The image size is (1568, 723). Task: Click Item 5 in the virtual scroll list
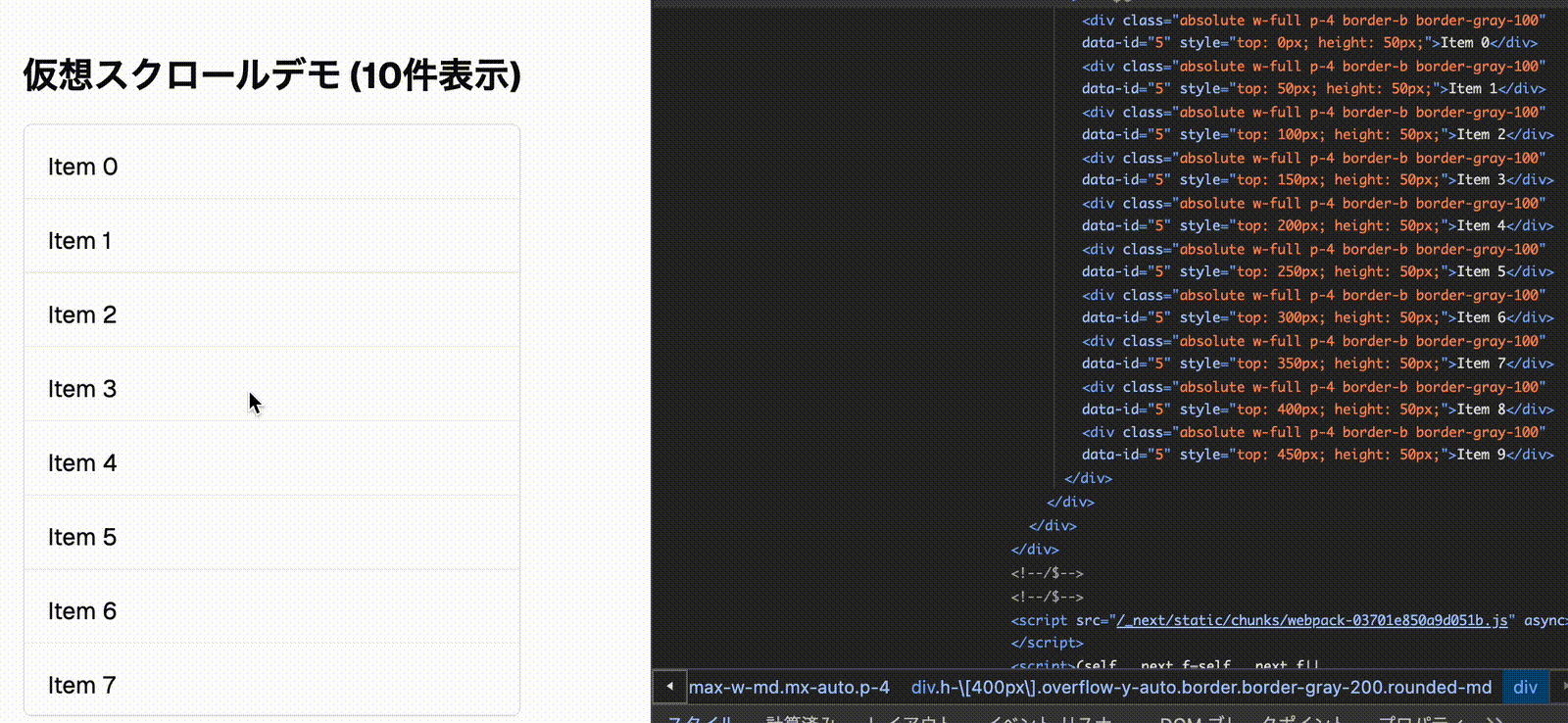[x=271, y=533]
